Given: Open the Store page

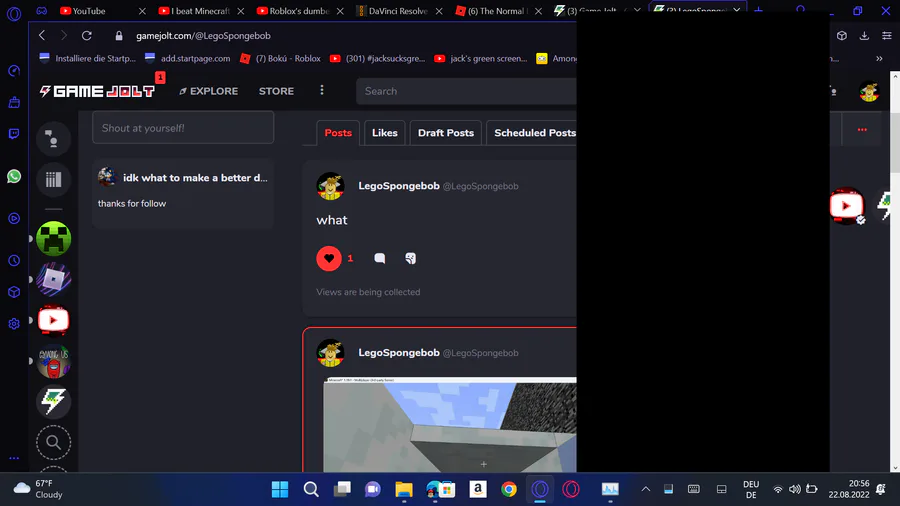Looking at the screenshot, I should coord(276,91).
